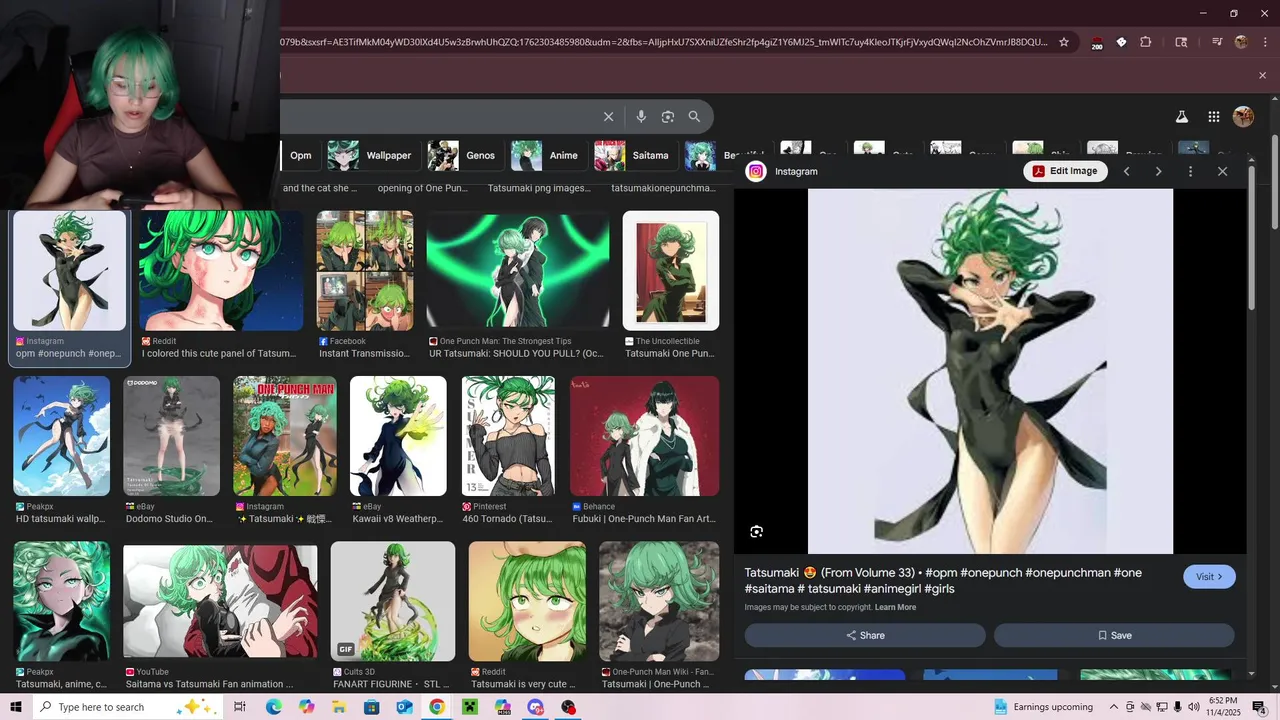Open the UR Tatsumaki Should You Pull thumbnail
The image size is (1280, 720).
[x=518, y=270]
